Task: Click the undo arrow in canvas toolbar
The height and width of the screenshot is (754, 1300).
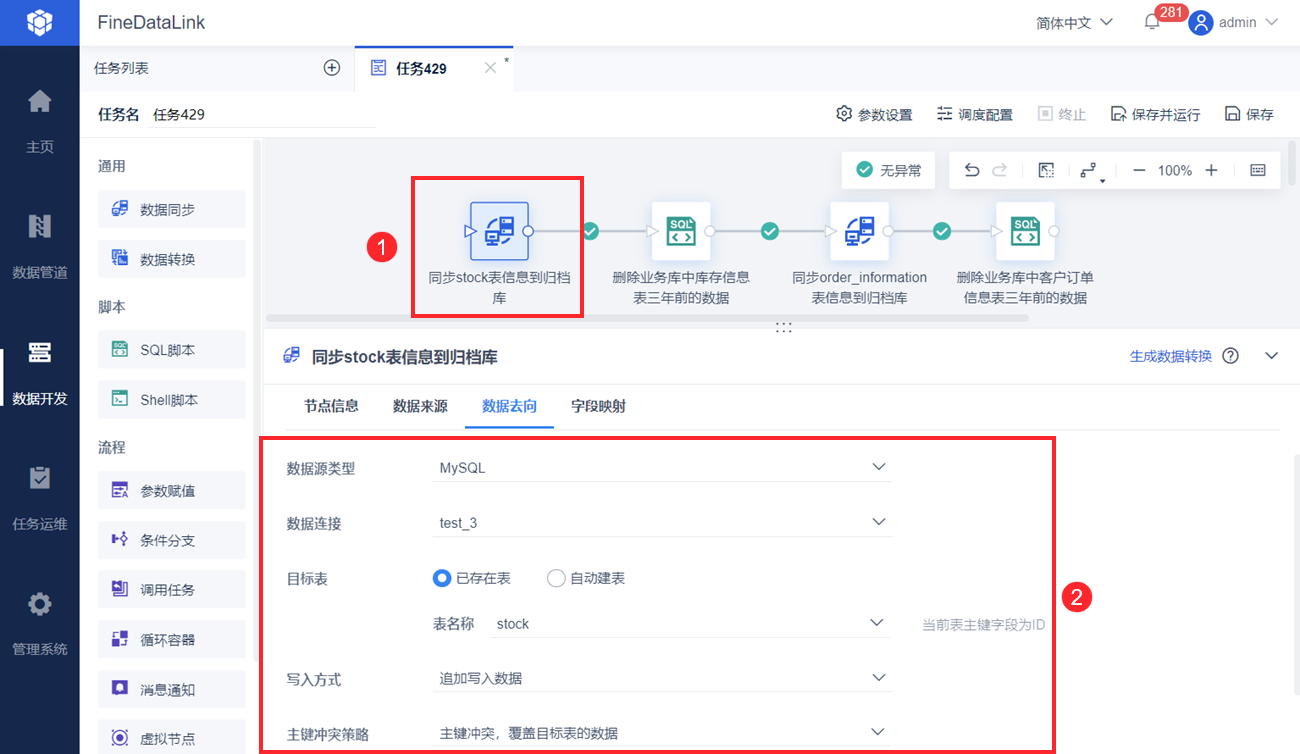Action: click(x=971, y=171)
